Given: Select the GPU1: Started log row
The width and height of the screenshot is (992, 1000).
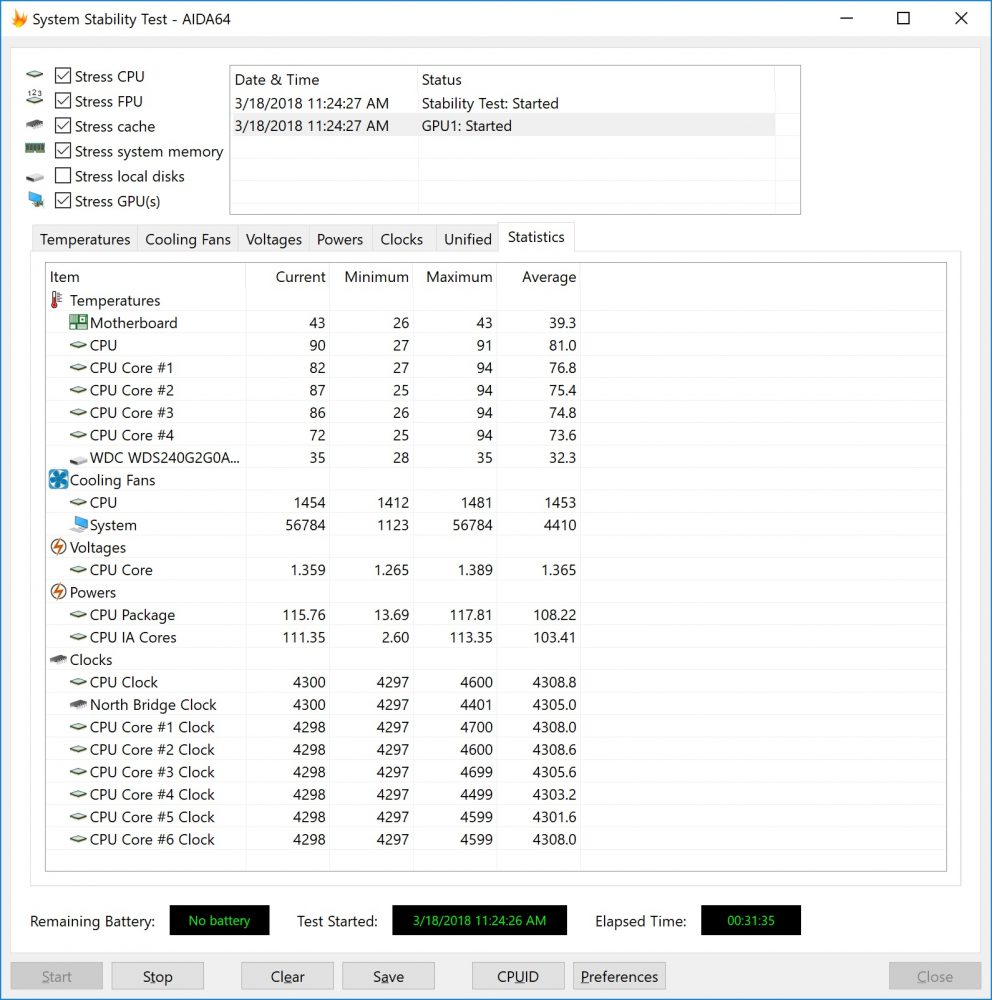Looking at the screenshot, I should [x=503, y=126].
